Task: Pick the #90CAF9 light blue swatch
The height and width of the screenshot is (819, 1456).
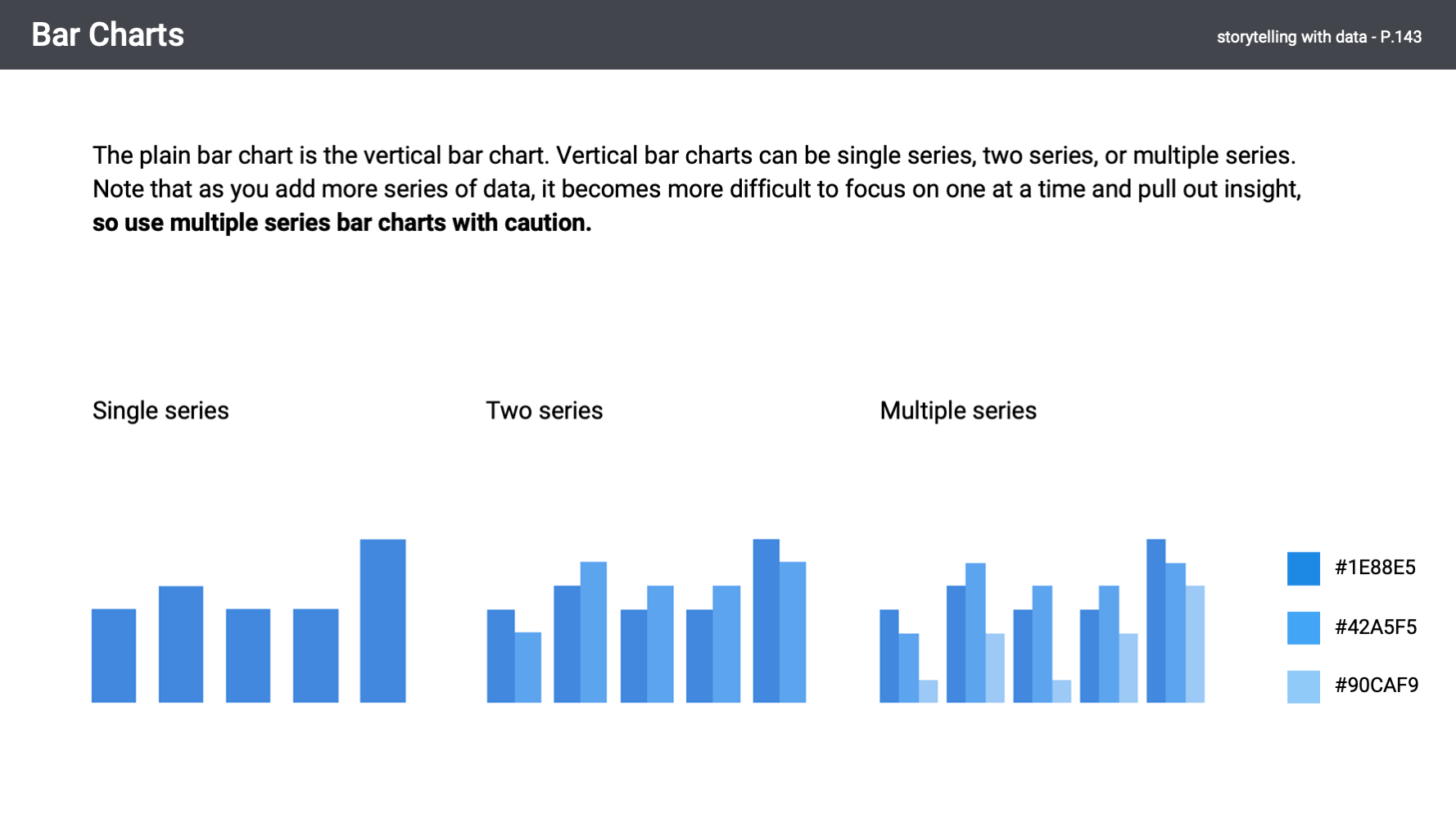Action: click(x=1303, y=686)
